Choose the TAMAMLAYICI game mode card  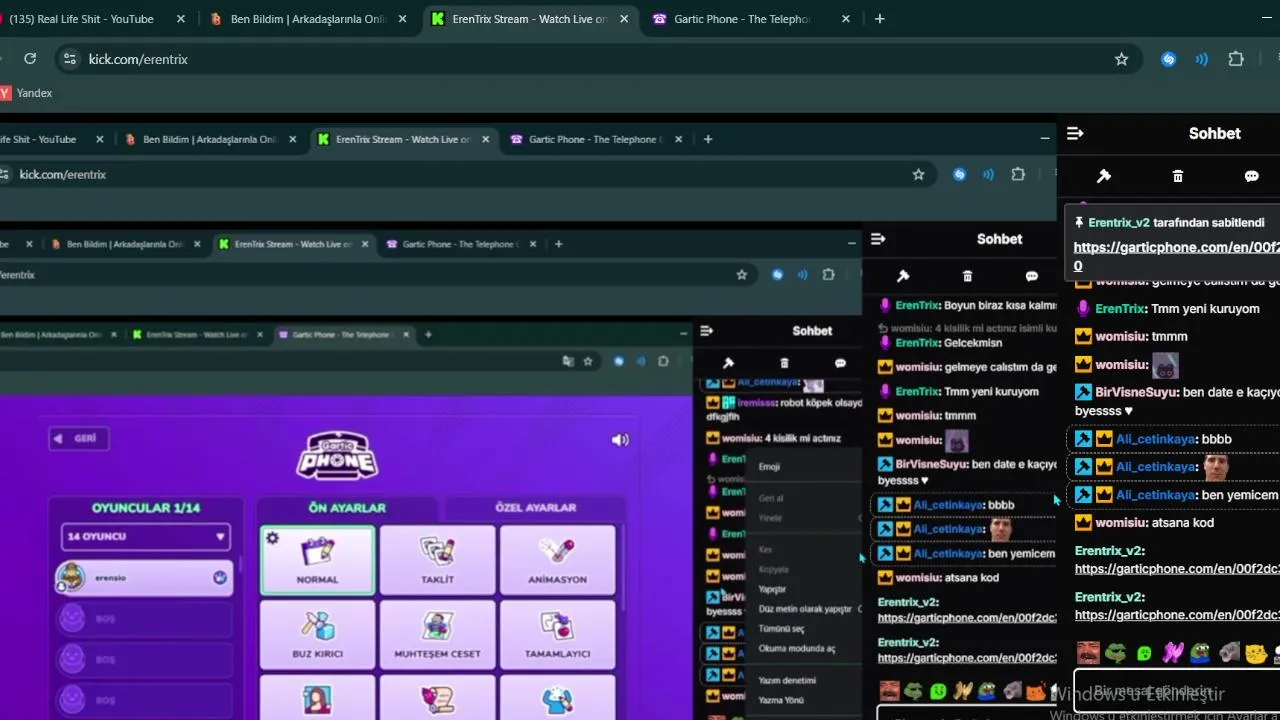point(557,634)
